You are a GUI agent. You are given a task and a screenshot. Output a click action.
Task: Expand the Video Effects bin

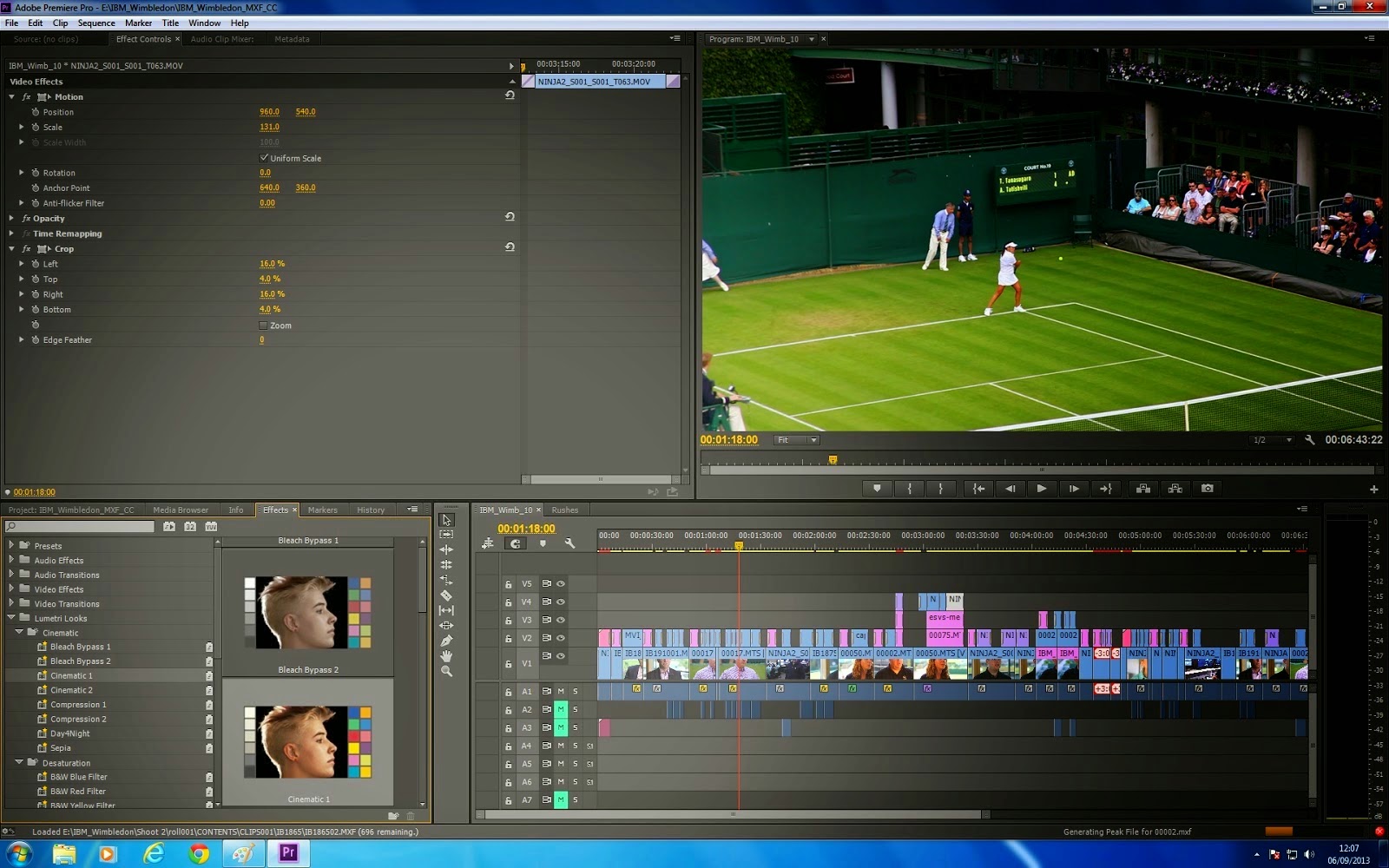point(11,589)
